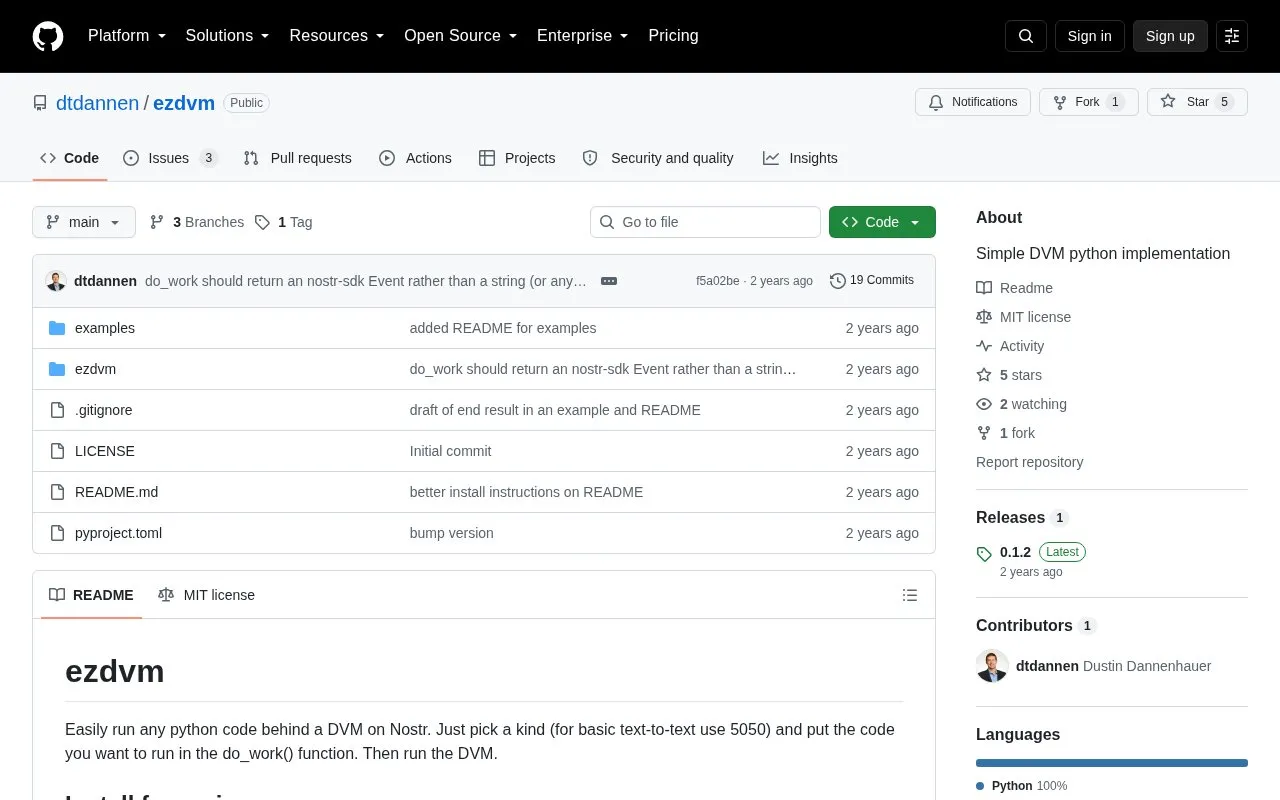Star the ezdvm repository

[1197, 102]
